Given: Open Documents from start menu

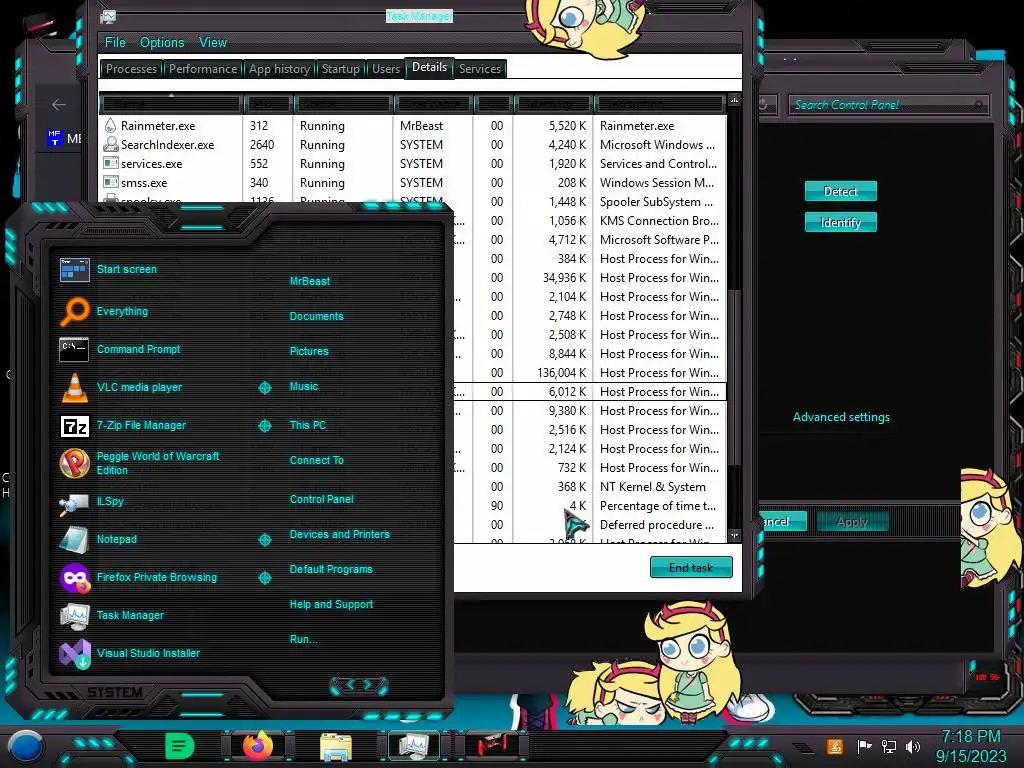Looking at the screenshot, I should [x=316, y=316].
